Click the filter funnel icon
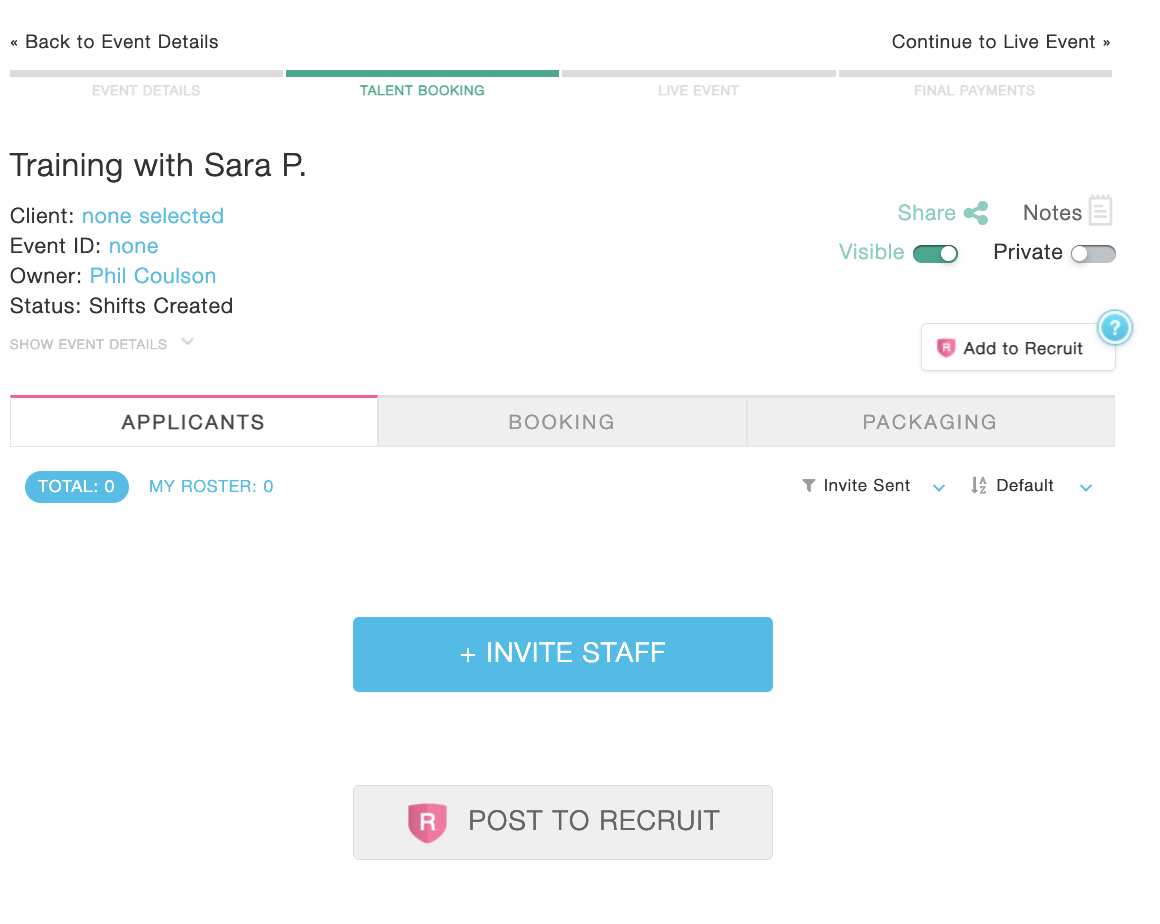This screenshot has width=1160, height=924. click(x=809, y=486)
